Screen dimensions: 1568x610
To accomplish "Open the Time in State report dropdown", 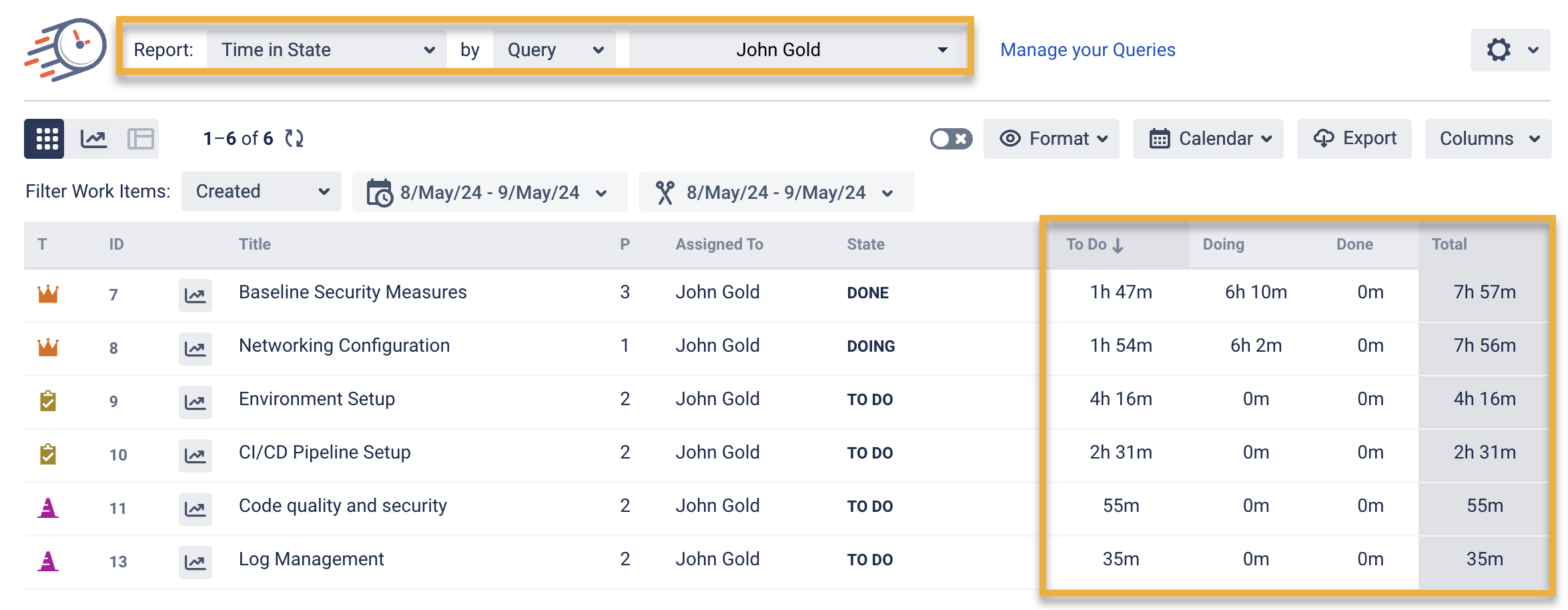I will click(x=327, y=50).
